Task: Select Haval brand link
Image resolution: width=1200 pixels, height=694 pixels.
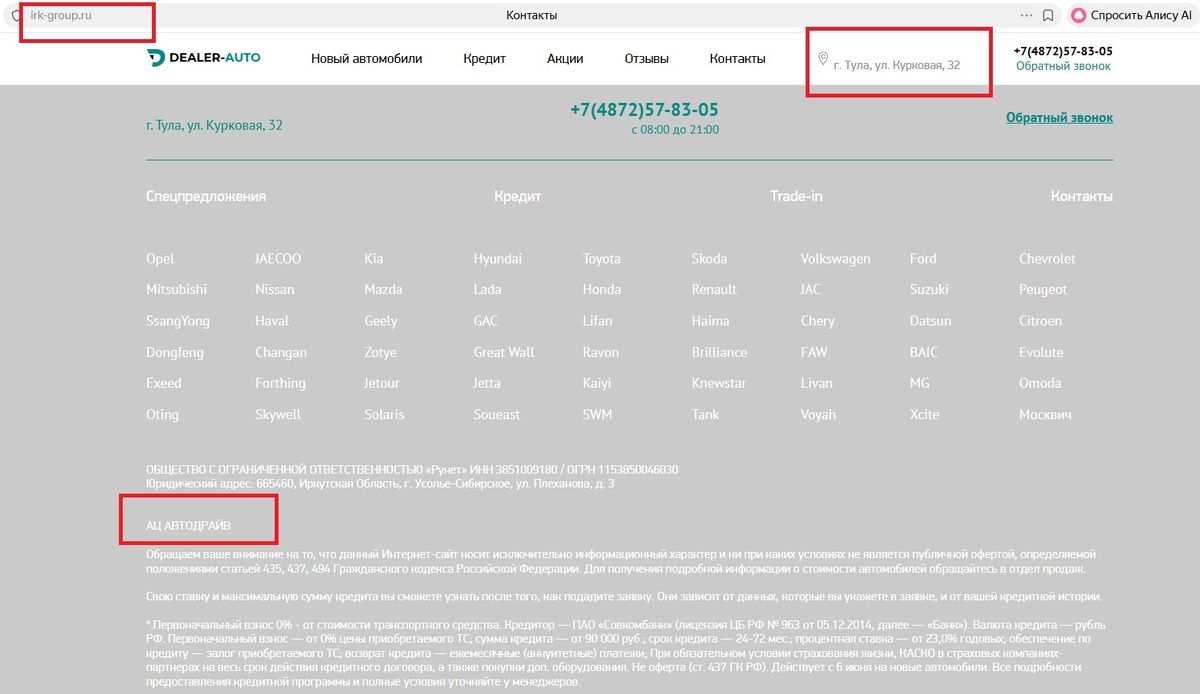Action: (x=272, y=321)
